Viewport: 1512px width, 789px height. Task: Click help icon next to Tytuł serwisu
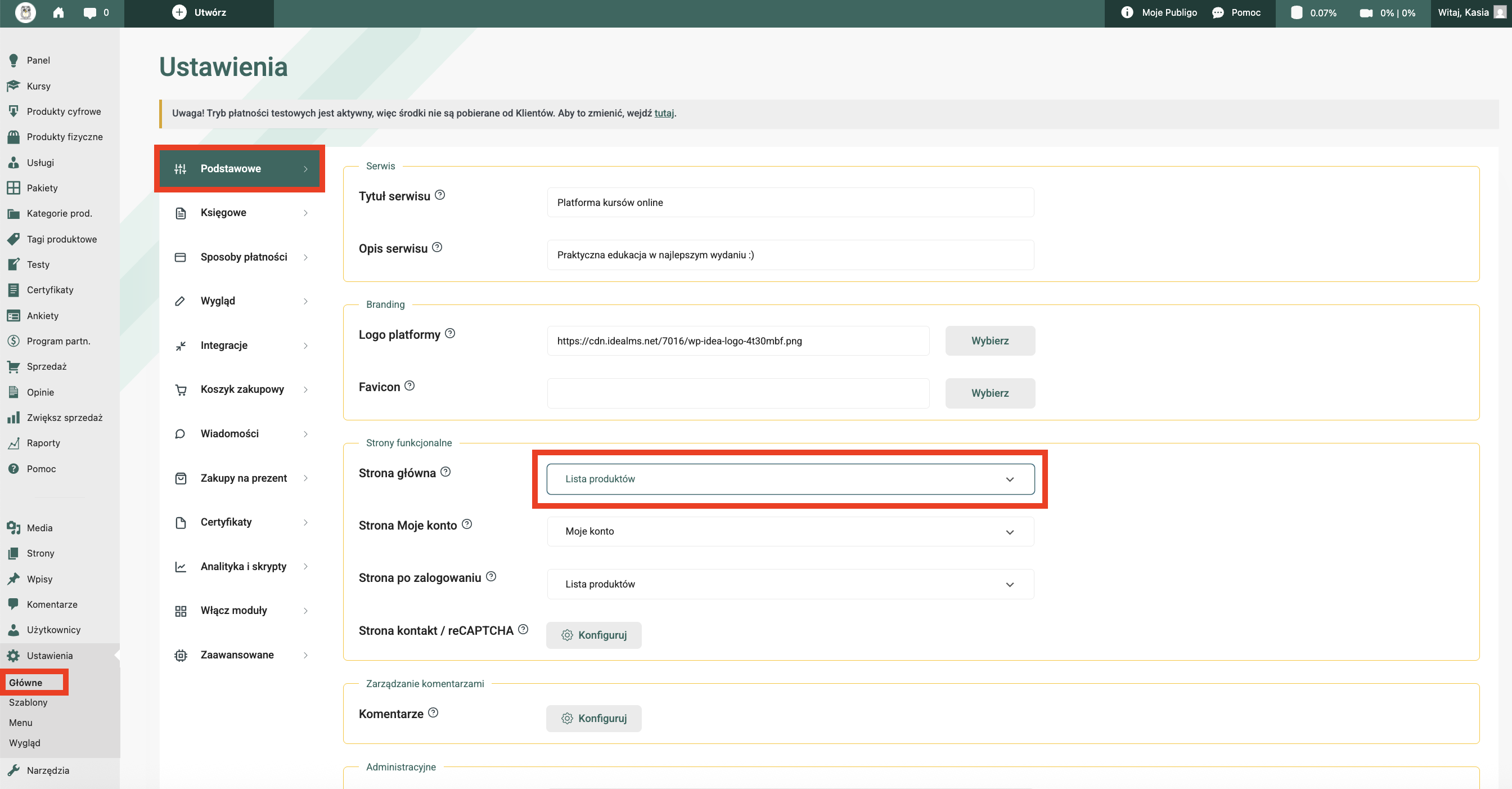(440, 195)
